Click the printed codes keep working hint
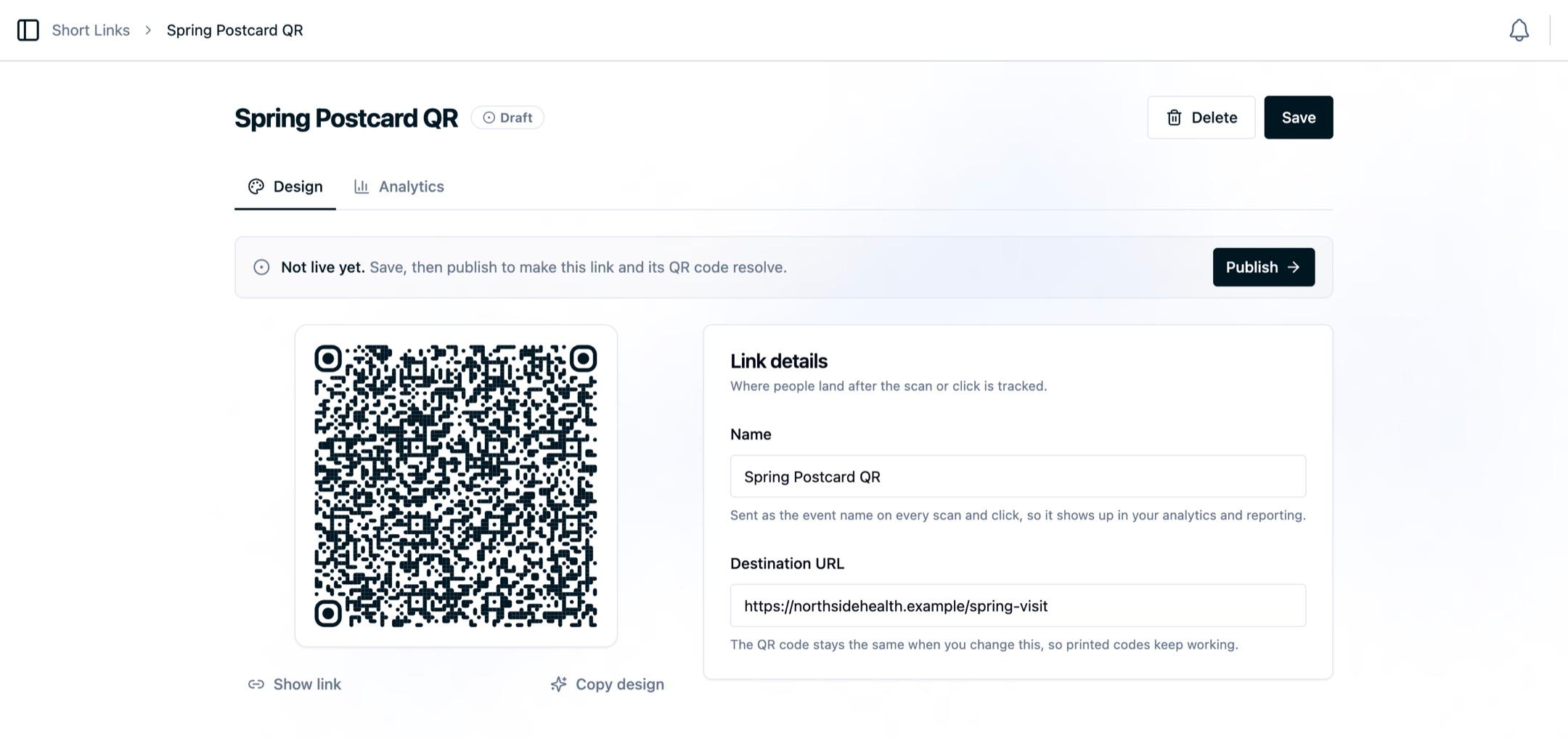Image resolution: width=1568 pixels, height=738 pixels. (984, 644)
